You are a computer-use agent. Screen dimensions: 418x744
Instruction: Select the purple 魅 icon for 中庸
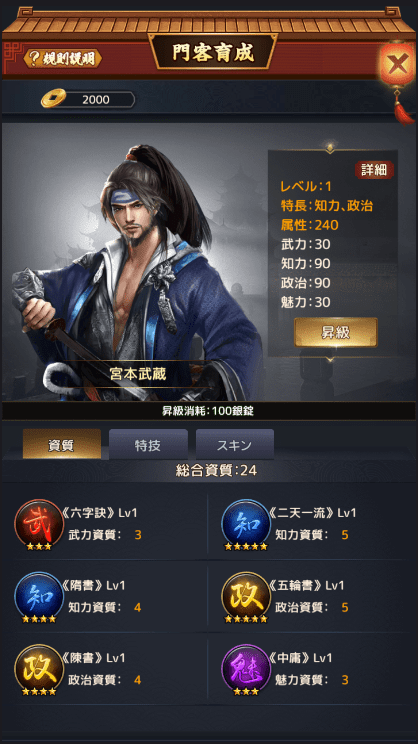[246, 668]
